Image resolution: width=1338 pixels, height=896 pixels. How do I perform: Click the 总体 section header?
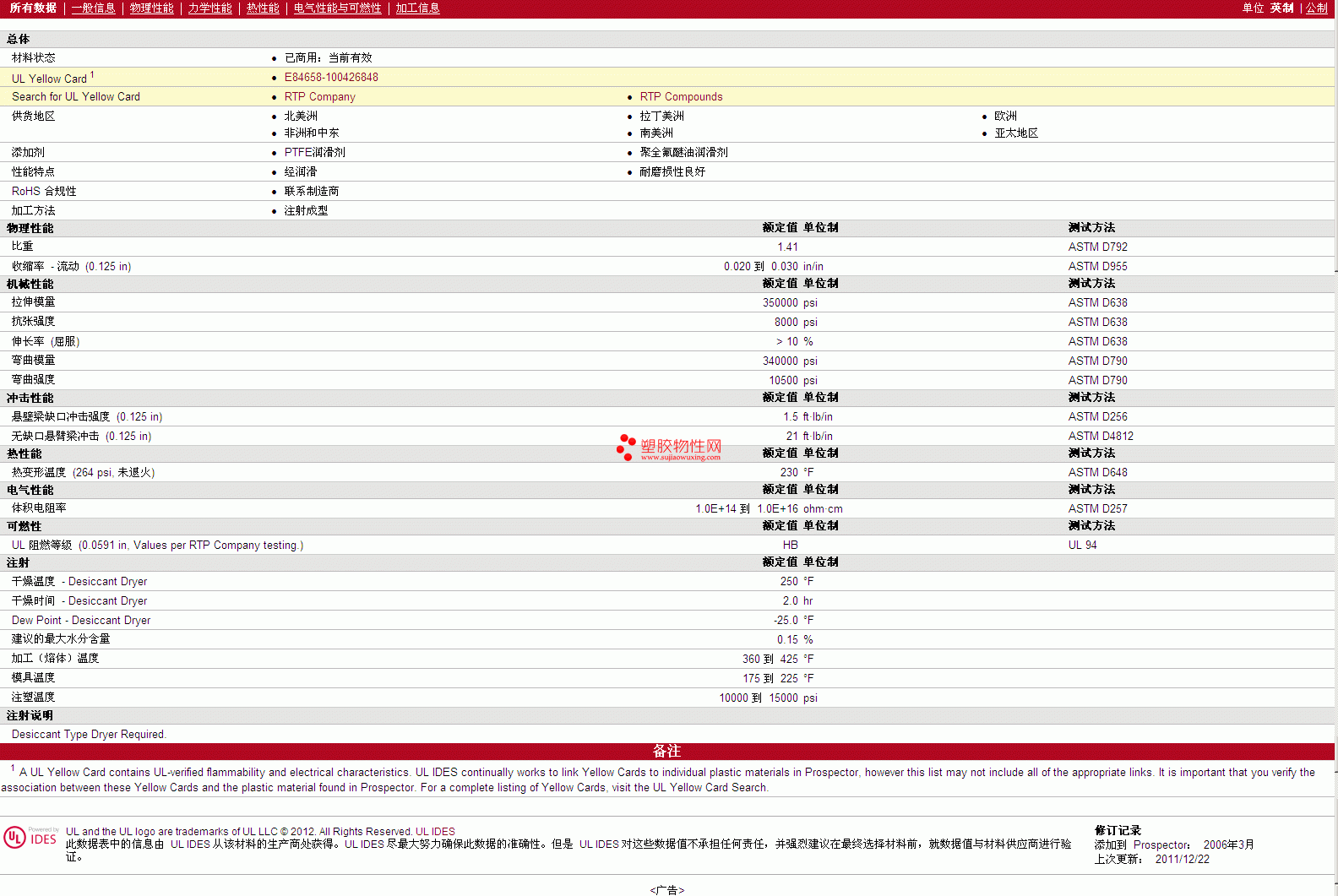(18, 40)
